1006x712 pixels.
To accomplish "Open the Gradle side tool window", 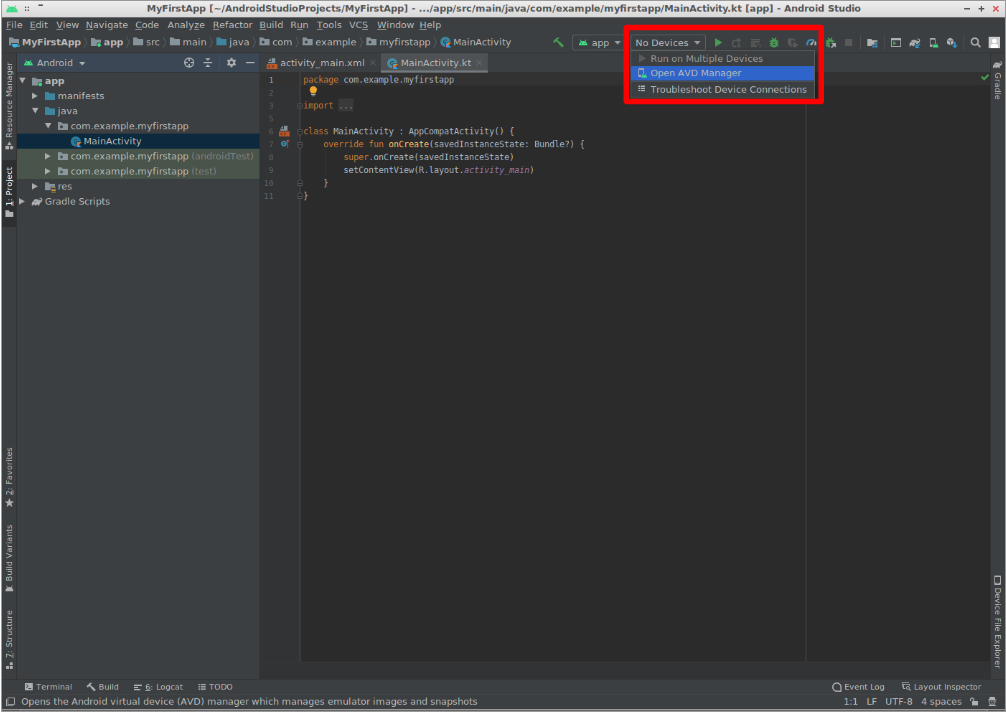I will point(997,80).
